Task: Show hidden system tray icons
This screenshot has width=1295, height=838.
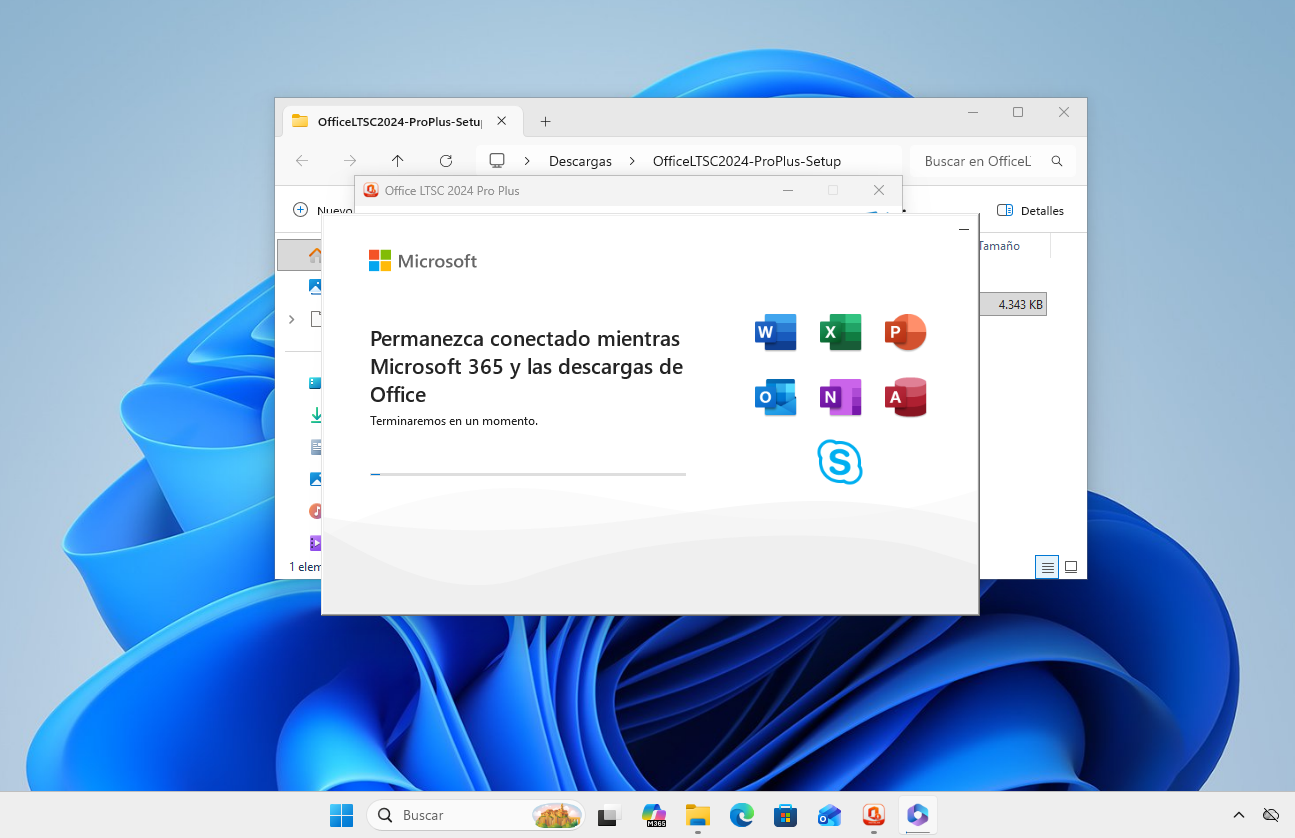Action: [x=1238, y=815]
